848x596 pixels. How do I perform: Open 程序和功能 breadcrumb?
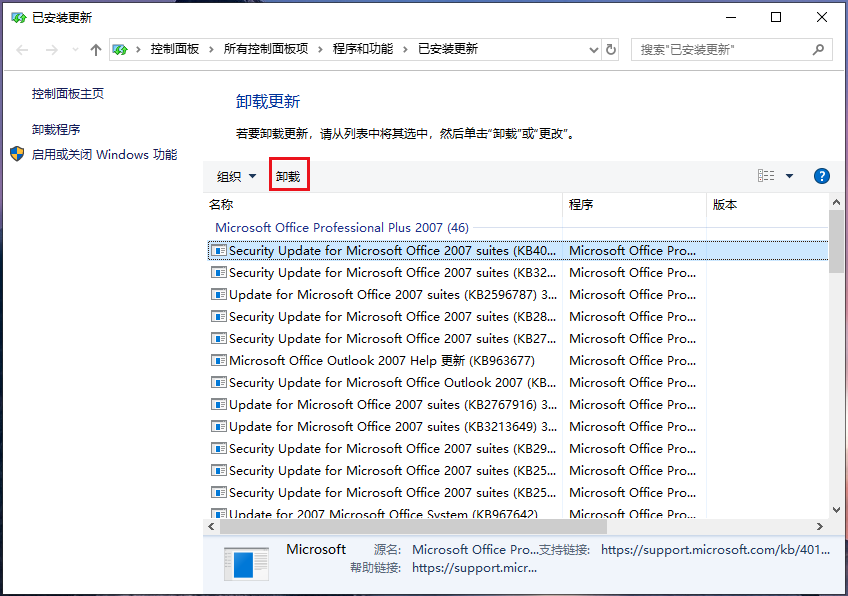pos(363,49)
